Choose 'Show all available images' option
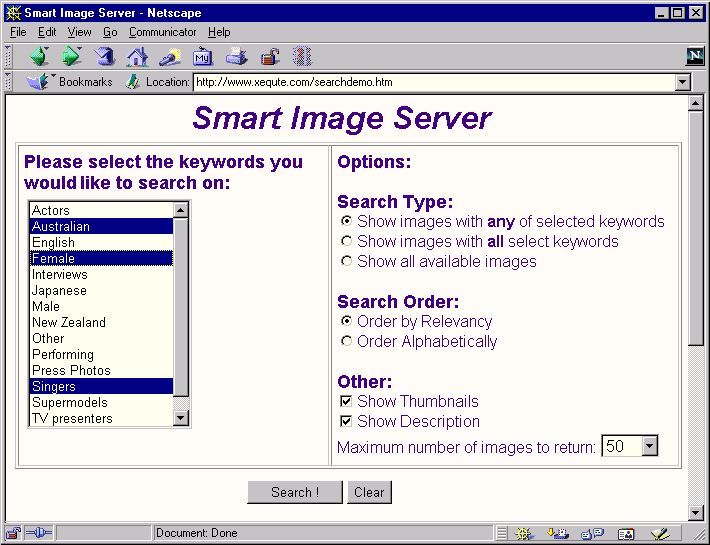710x545 pixels. 346,261
